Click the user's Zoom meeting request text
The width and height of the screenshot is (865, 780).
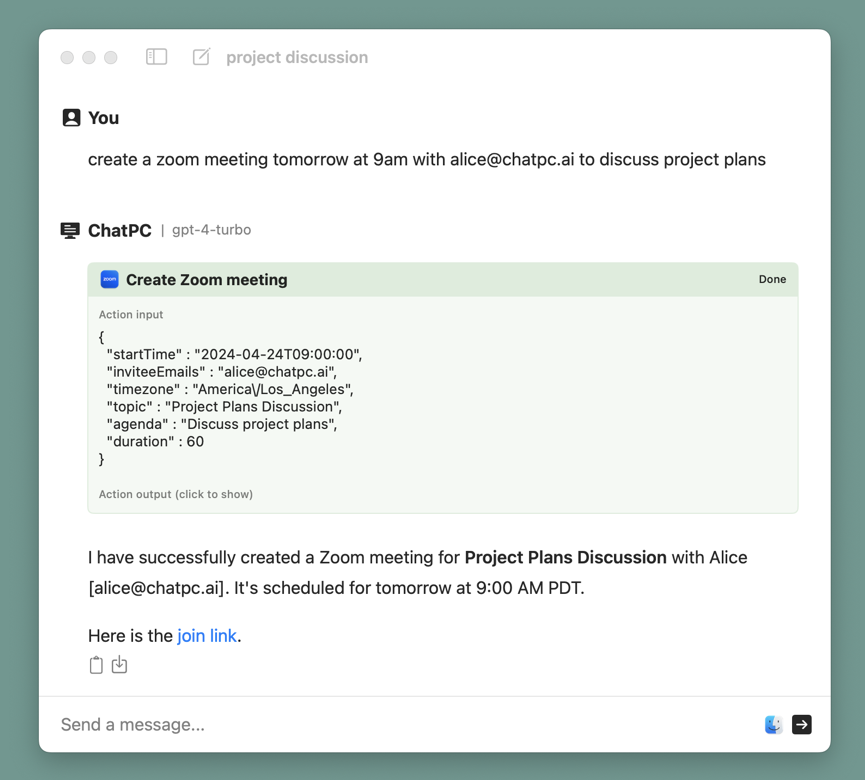426,160
